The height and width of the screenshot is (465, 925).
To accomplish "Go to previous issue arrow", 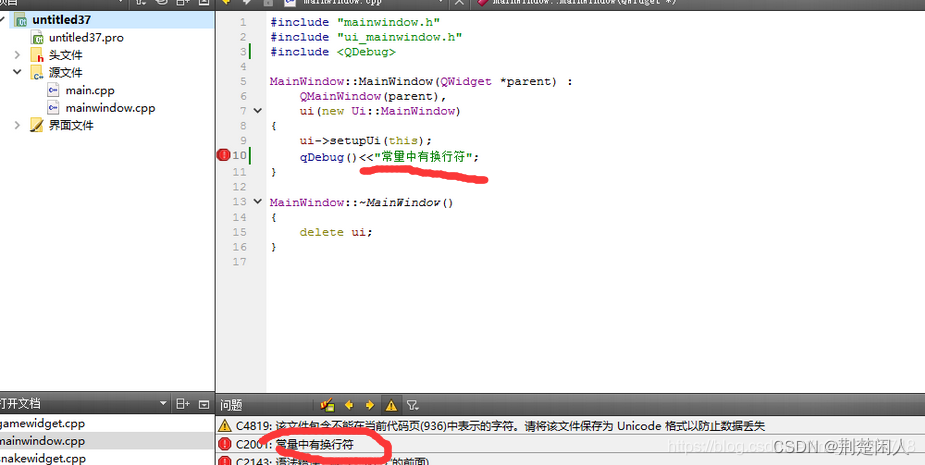I will click(349, 405).
